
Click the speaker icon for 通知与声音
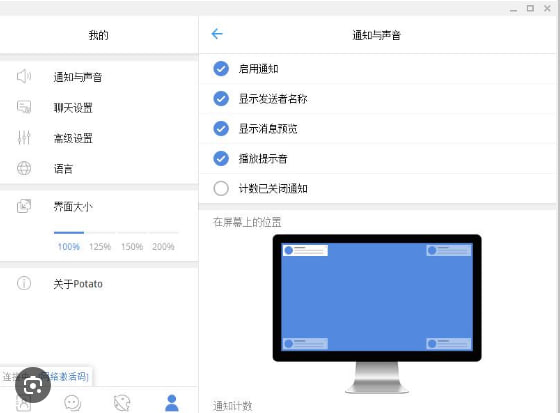tap(24, 76)
